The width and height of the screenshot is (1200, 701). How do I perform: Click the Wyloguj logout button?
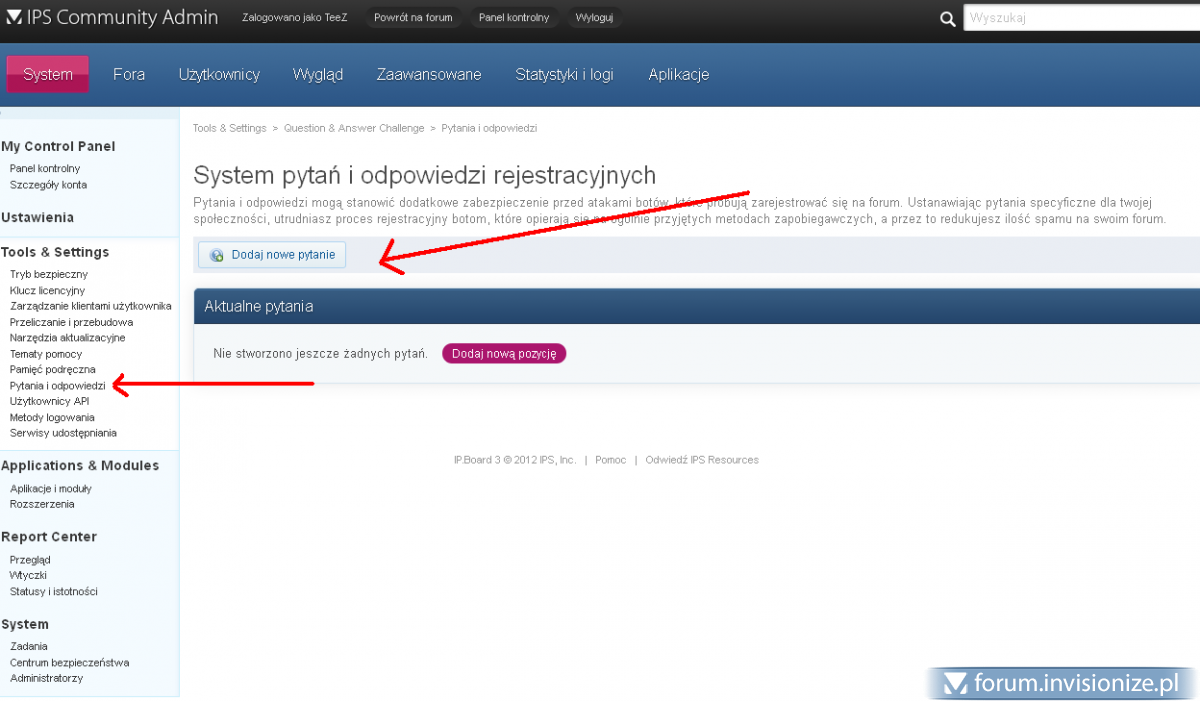594,18
